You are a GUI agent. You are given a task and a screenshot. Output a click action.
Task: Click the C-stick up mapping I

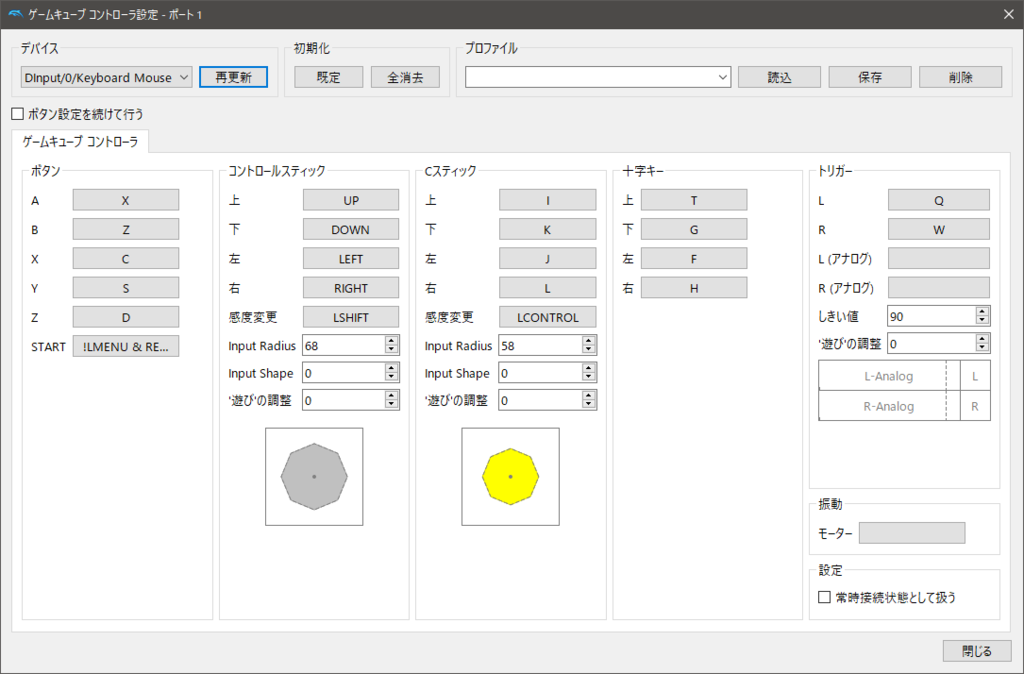tap(547, 201)
